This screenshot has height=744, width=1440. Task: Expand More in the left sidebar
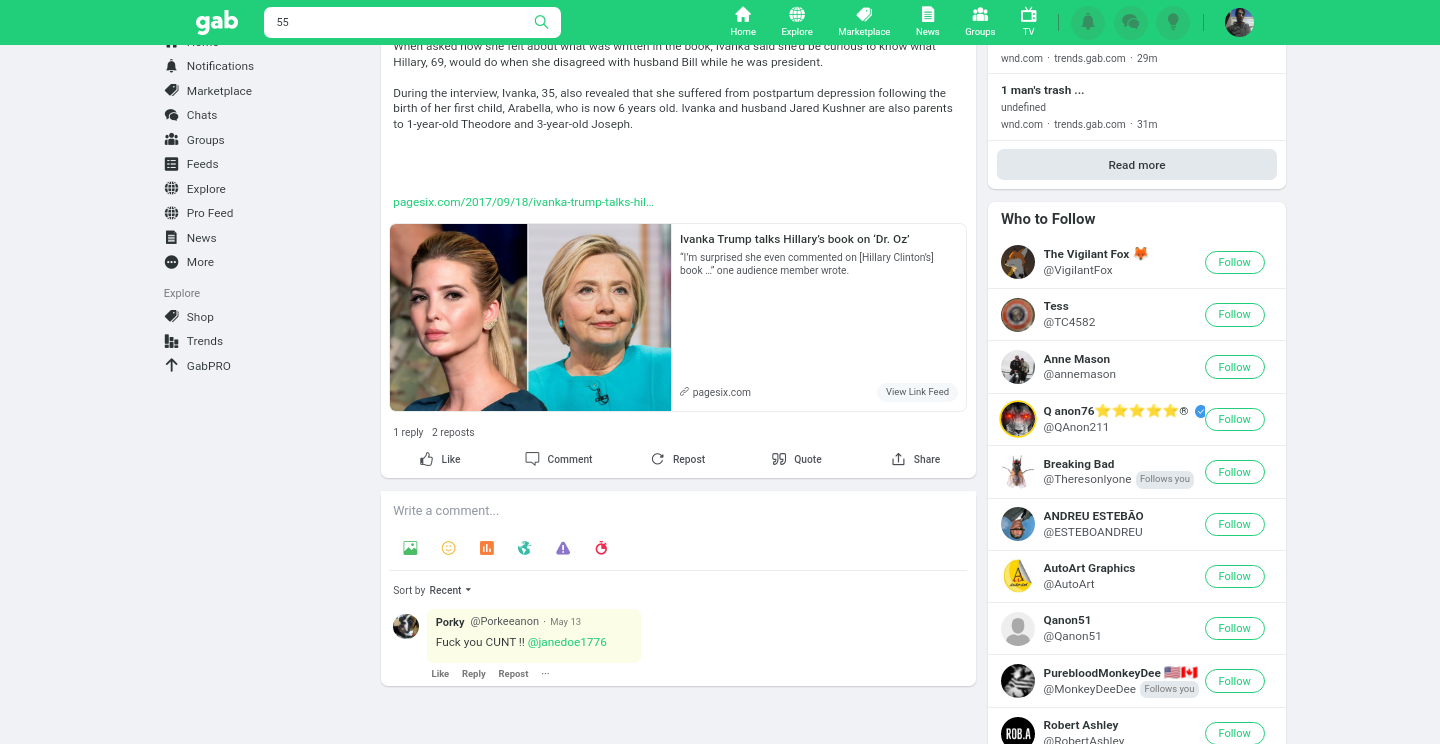pos(189,262)
